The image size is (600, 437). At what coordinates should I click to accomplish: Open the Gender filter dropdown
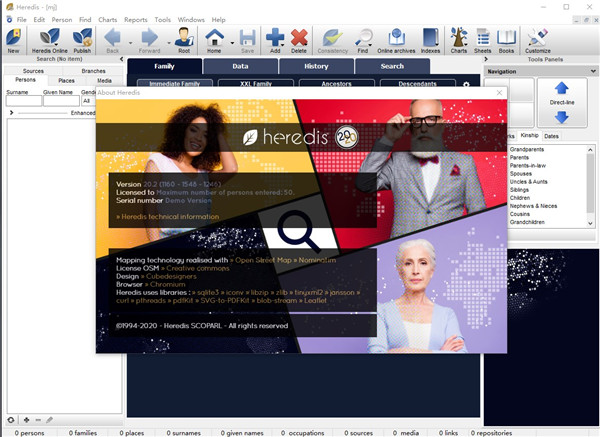pyautogui.click(x=87, y=100)
